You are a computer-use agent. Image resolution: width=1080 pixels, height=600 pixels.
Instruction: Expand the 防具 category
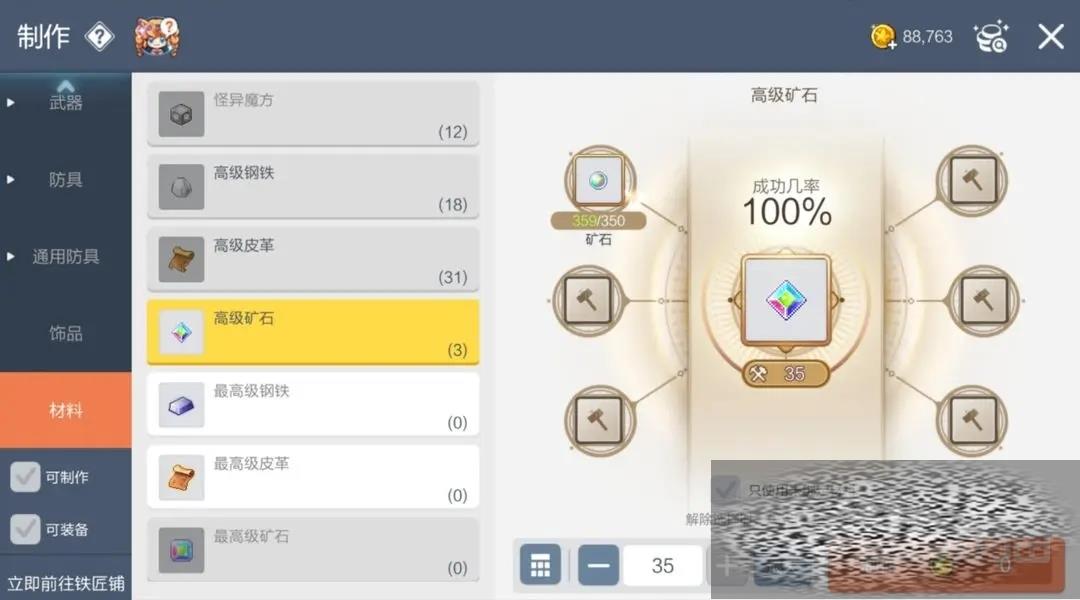tap(65, 180)
